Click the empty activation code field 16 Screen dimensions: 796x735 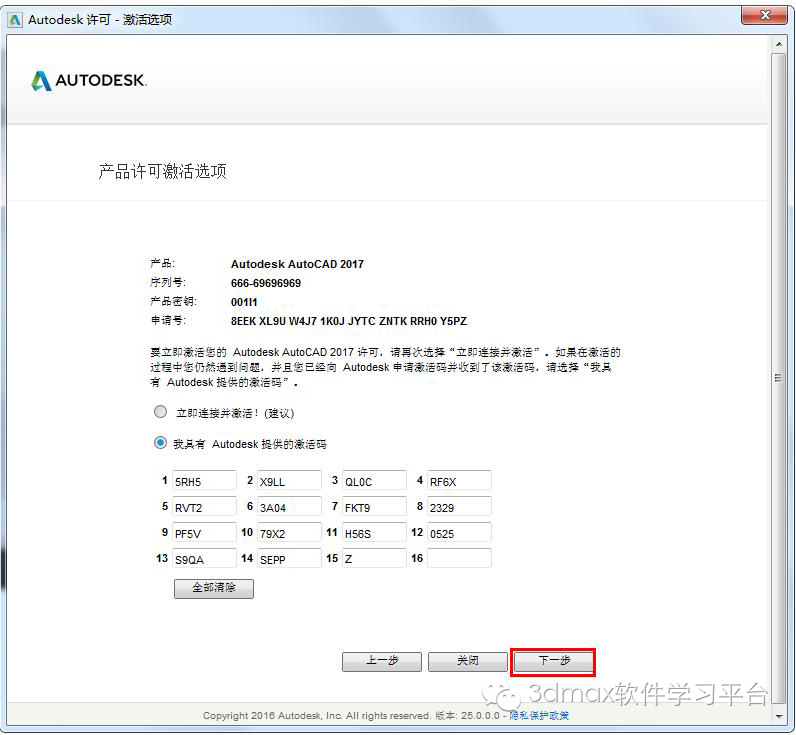[459, 558]
